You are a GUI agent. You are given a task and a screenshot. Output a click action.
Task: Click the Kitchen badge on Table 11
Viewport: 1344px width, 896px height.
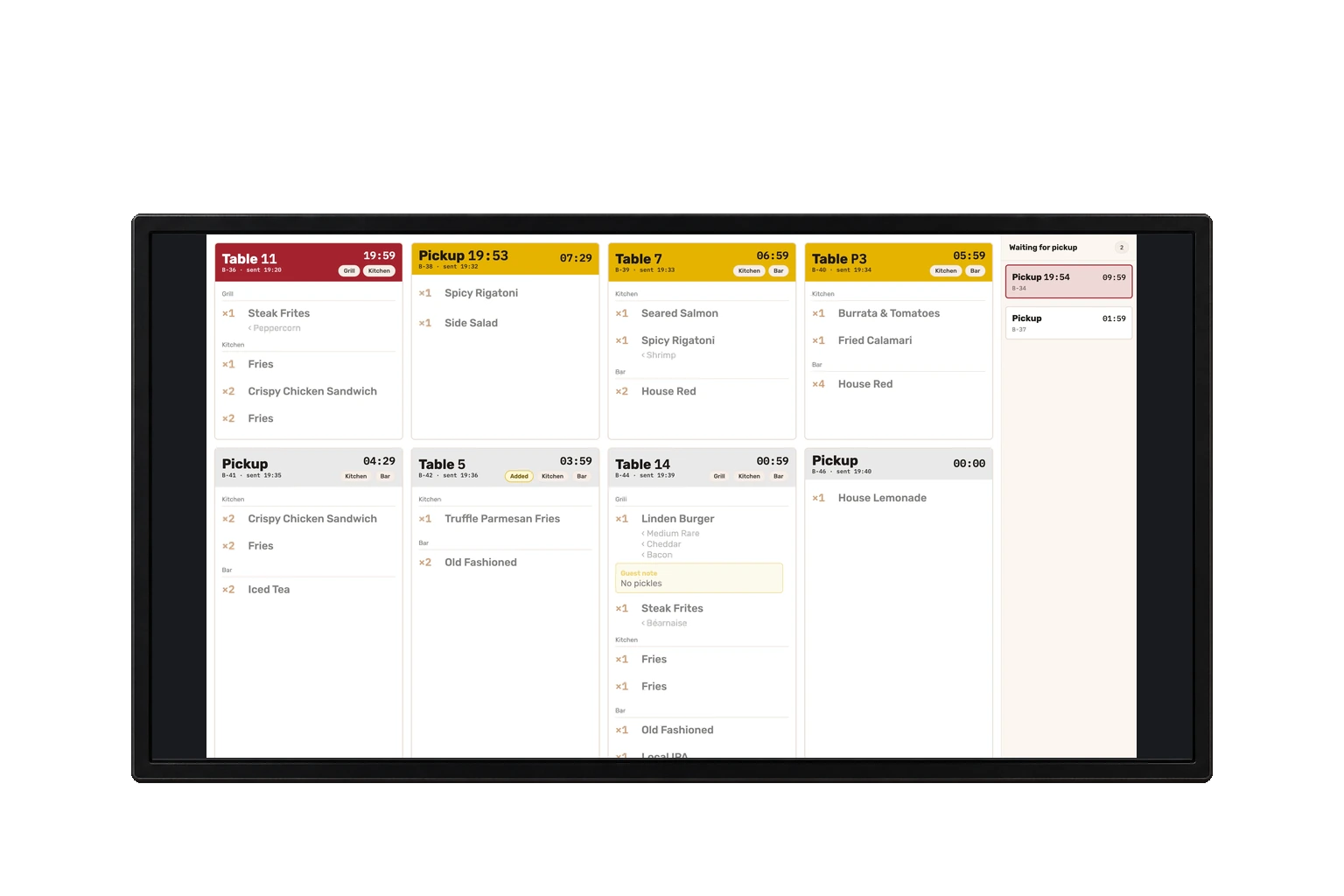(379, 271)
